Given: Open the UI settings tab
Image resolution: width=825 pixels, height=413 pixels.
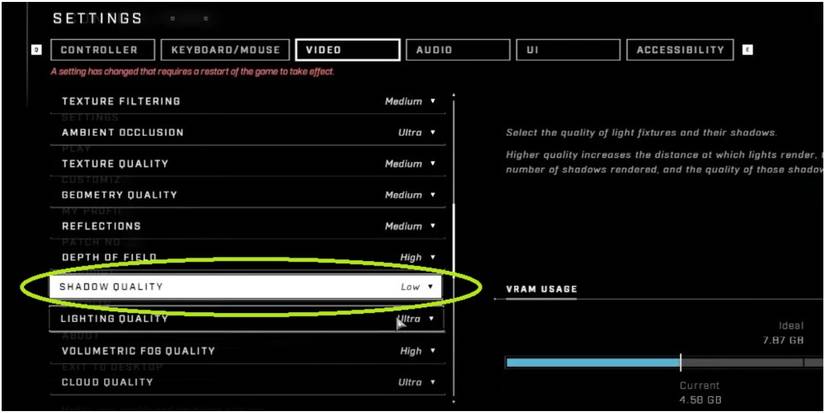Looking at the screenshot, I should tap(565, 50).
